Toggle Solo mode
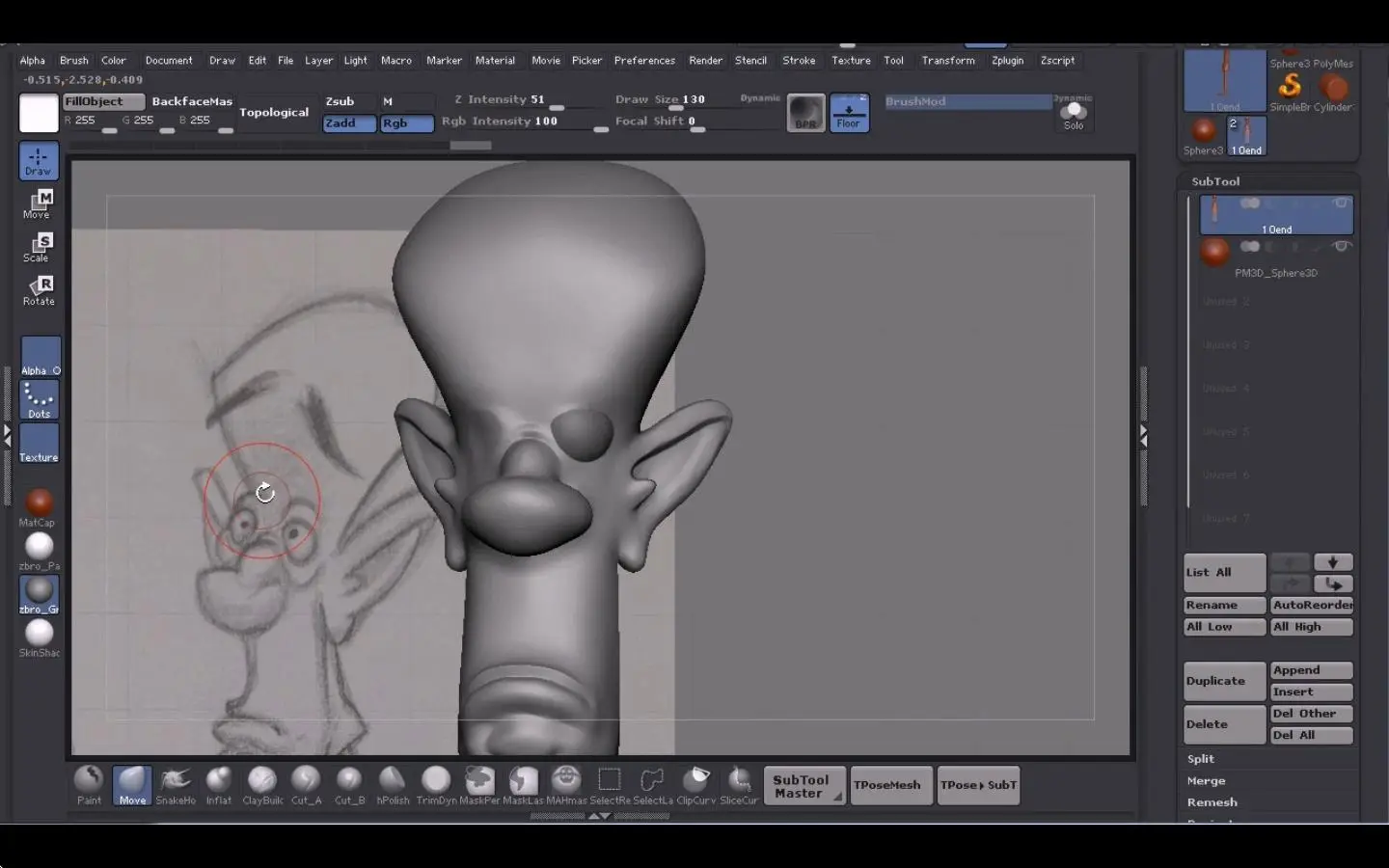 point(1073,115)
